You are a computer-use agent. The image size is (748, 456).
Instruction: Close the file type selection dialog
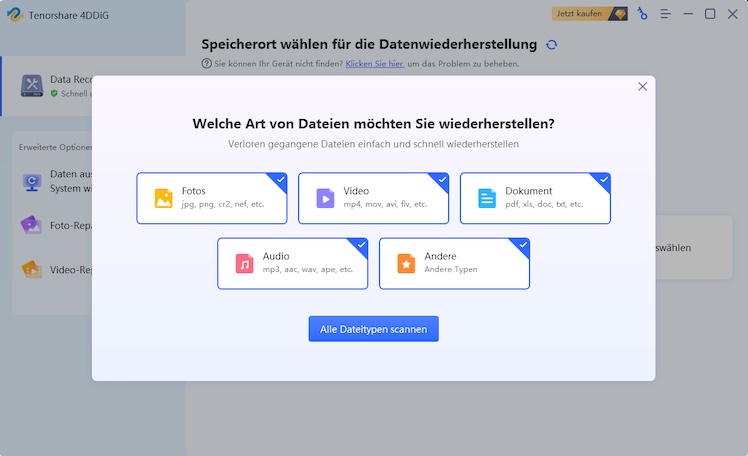(x=642, y=87)
